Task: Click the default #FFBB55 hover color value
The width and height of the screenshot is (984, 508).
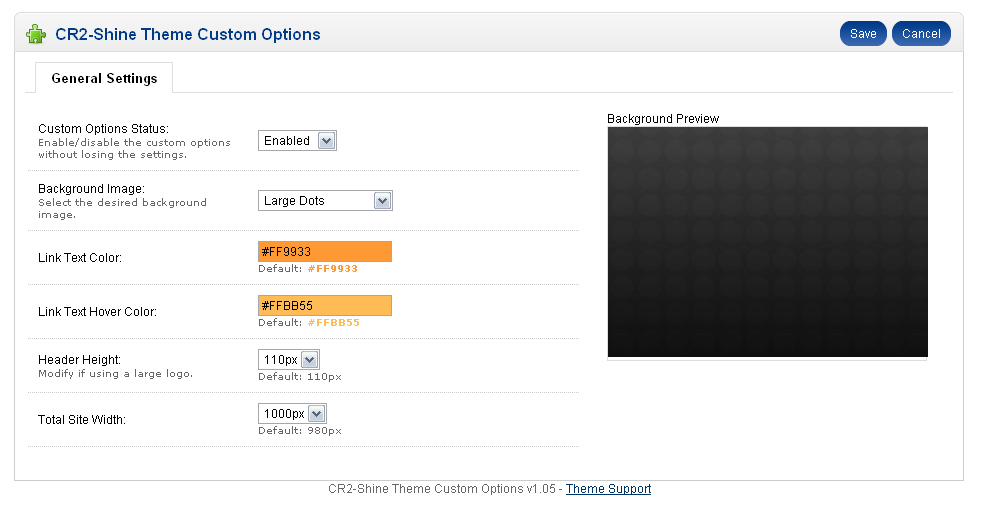Action: pyautogui.click(x=333, y=323)
